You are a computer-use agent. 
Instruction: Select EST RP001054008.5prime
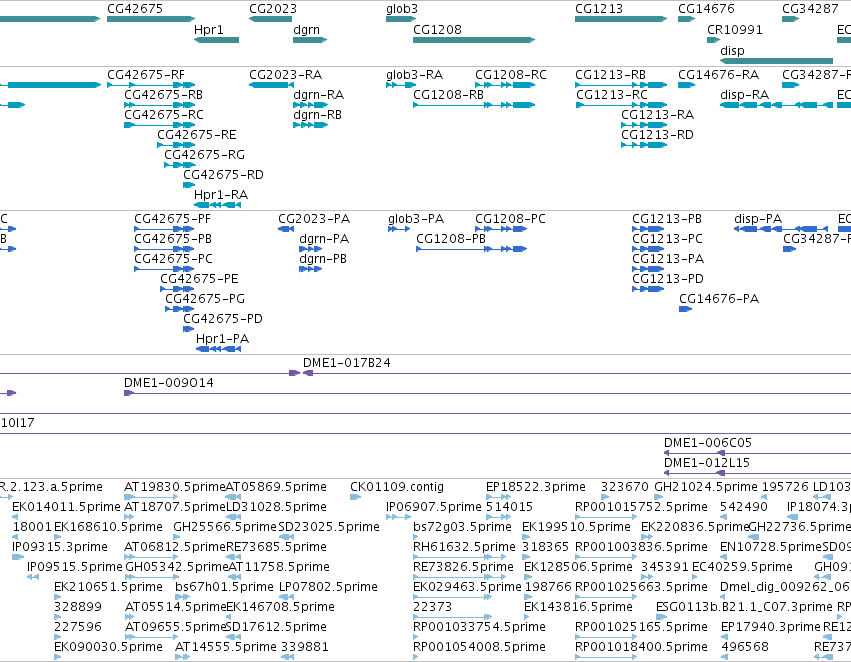coord(479,647)
